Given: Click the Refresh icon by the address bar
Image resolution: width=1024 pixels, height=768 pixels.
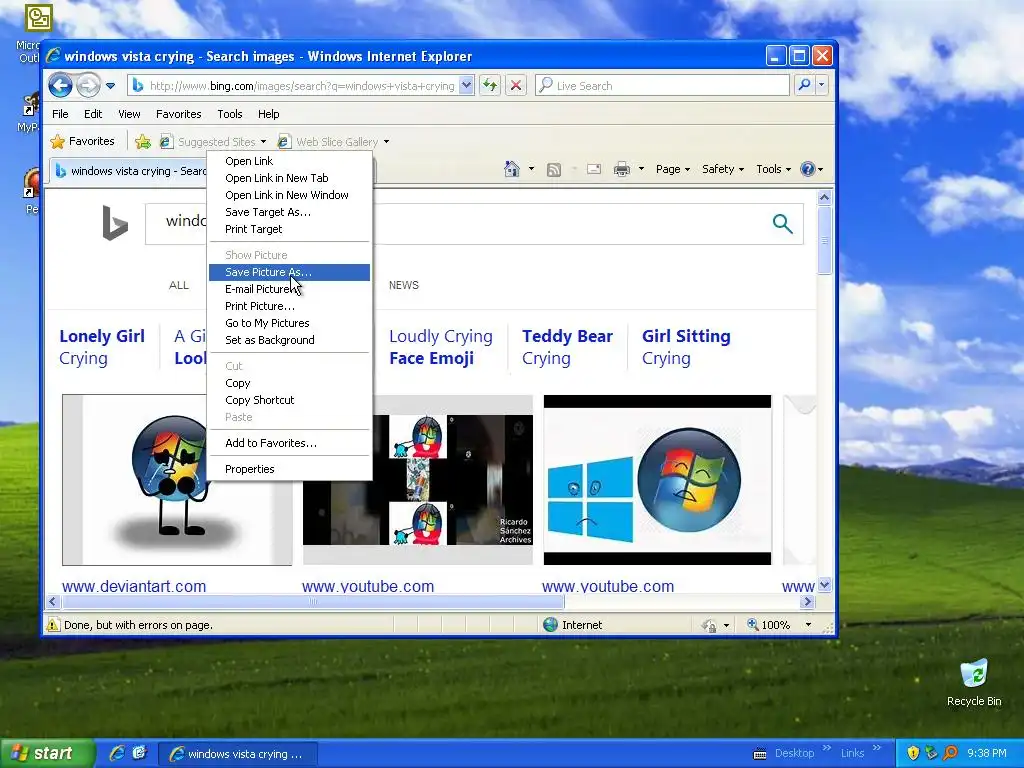Looking at the screenshot, I should pos(490,85).
